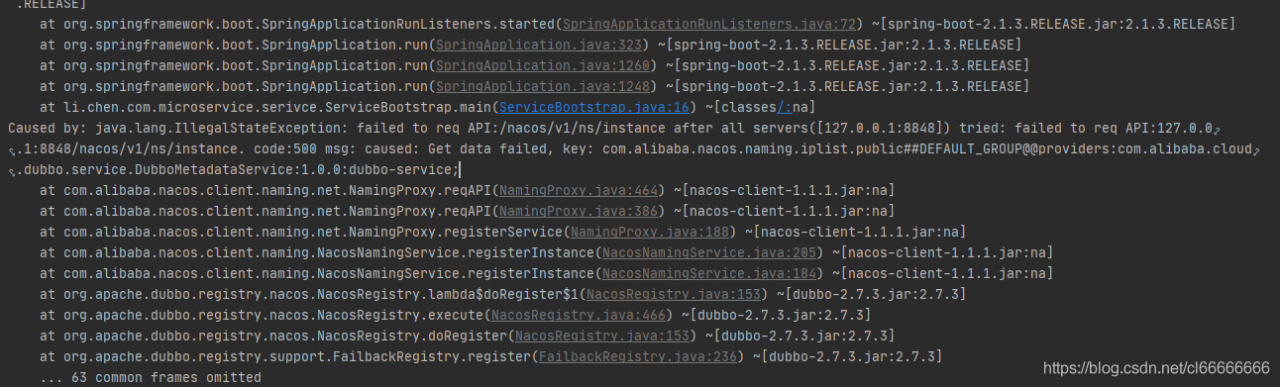Click soft-wrap arrow after 'com.alibaba.cloud'
This screenshot has width=1280, height=387.
[x=1256, y=150]
